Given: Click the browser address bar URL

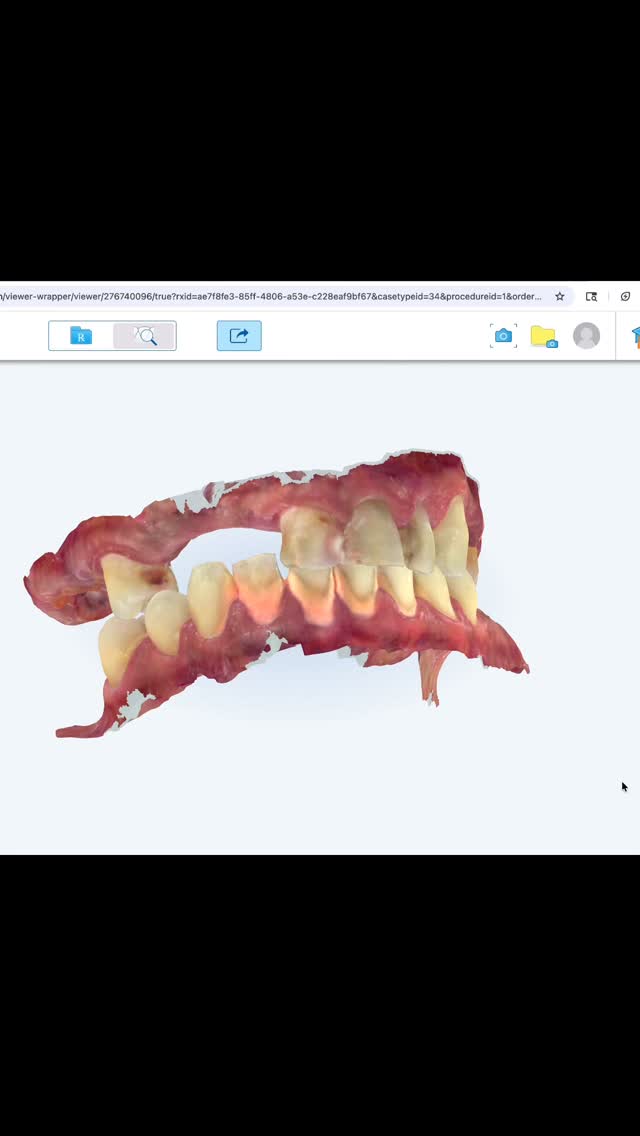Looking at the screenshot, I should [271, 296].
